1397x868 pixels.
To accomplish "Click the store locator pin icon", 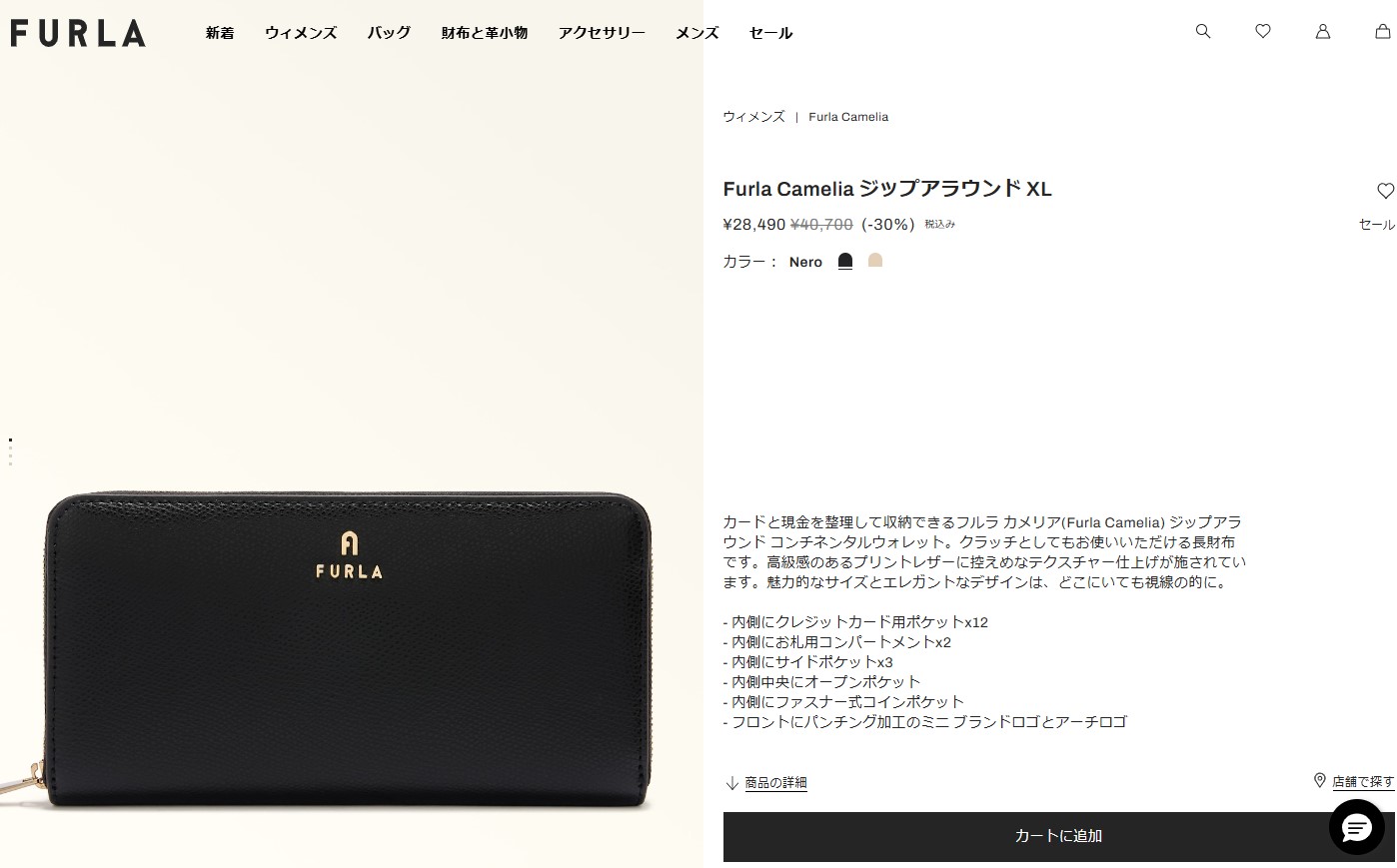I will click(x=1319, y=780).
